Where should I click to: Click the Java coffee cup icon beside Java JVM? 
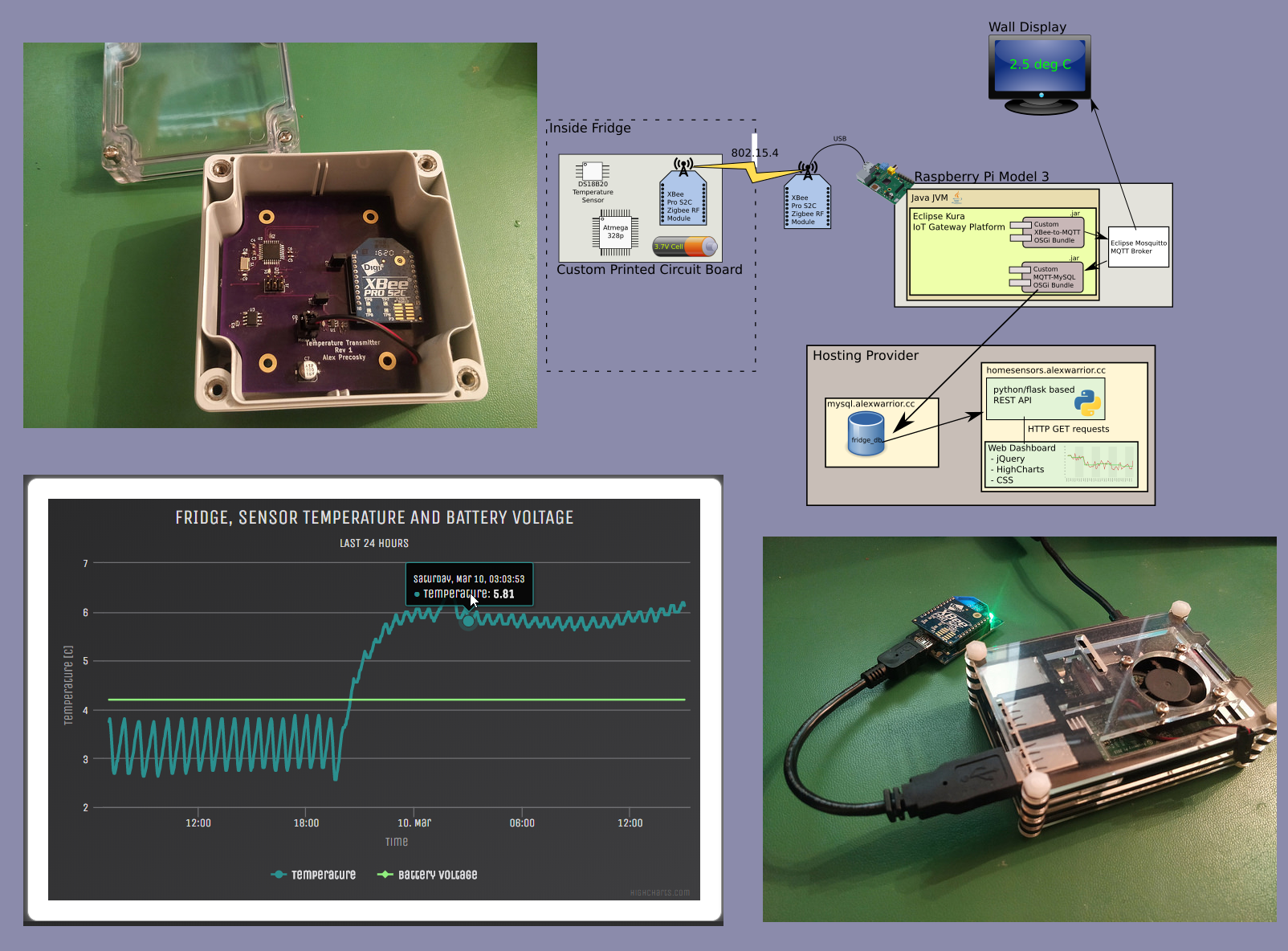pos(956,198)
